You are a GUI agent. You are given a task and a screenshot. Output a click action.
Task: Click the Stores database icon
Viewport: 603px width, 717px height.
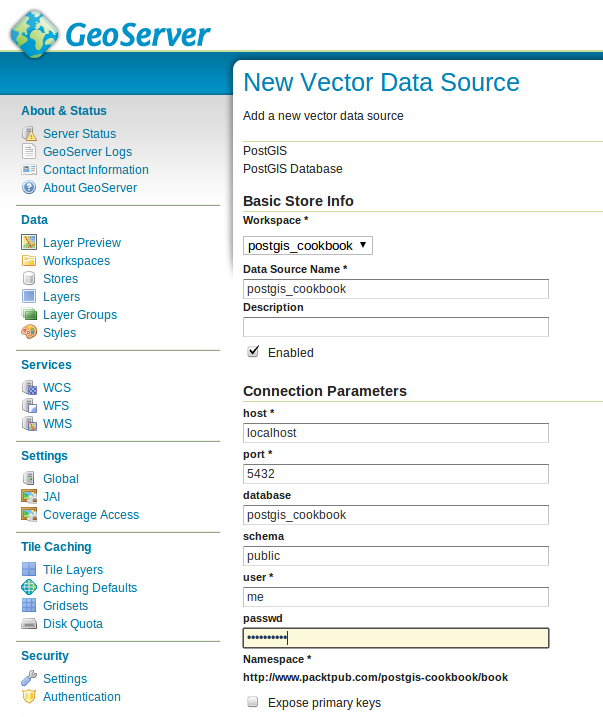point(29,279)
